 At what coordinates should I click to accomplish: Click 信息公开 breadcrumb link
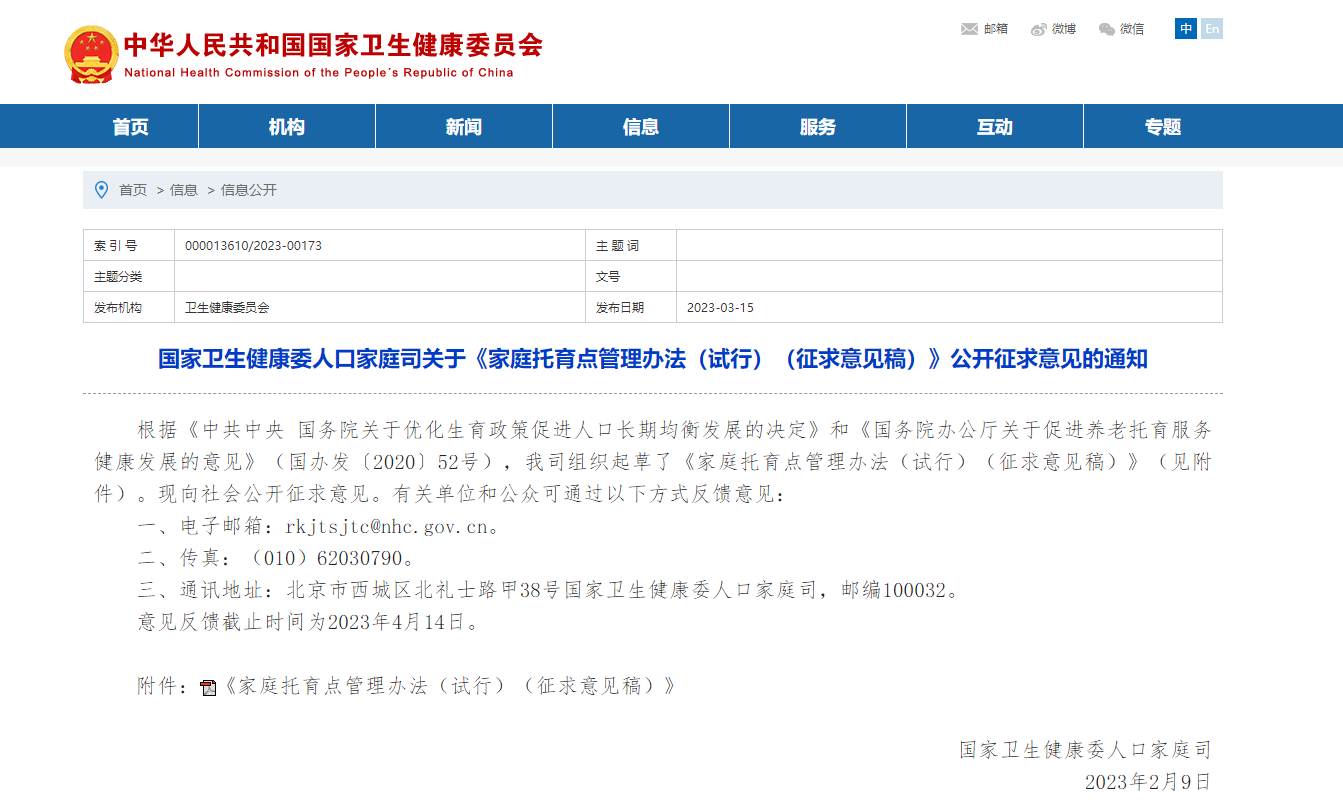coord(249,190)
